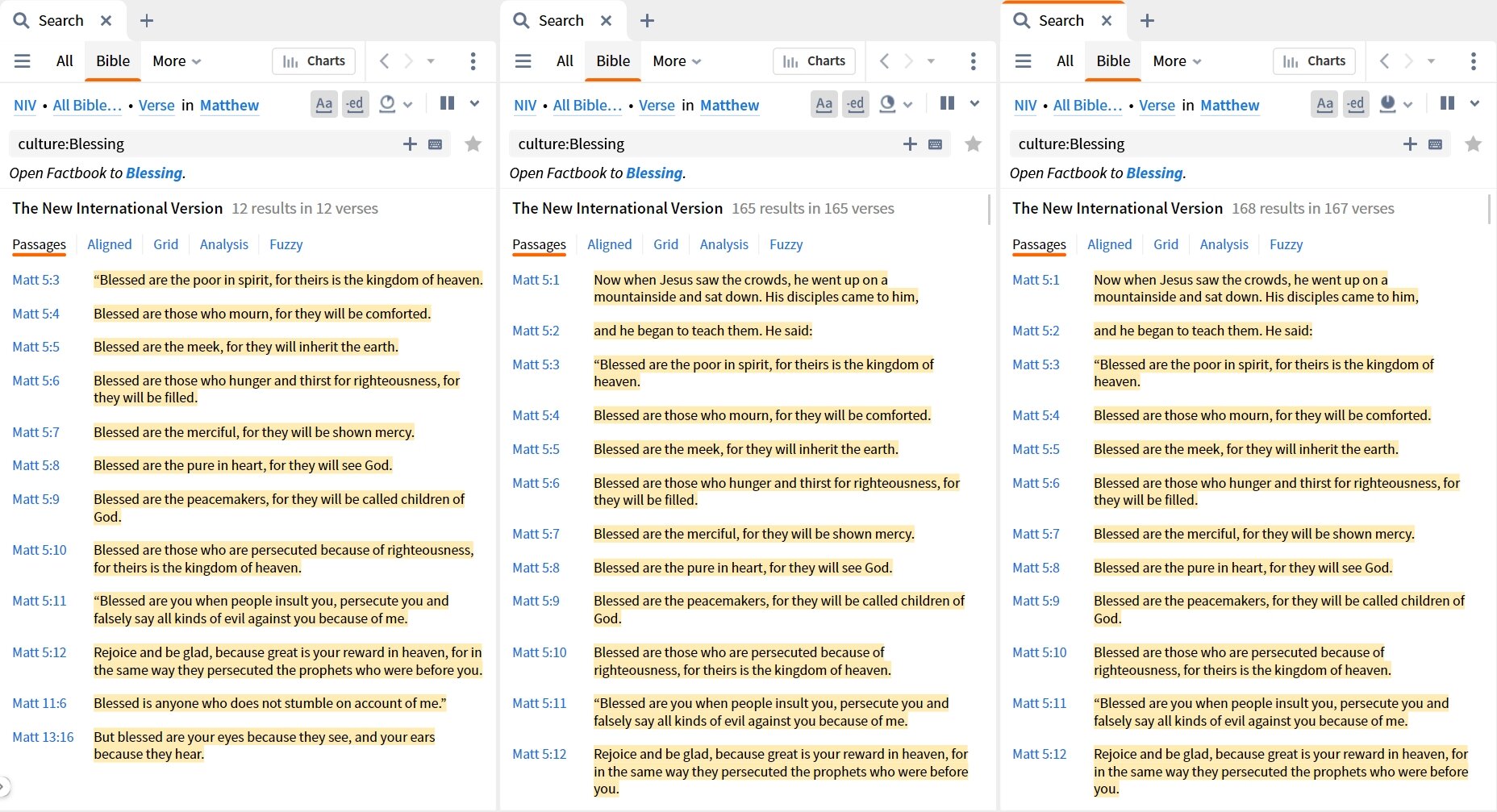This screenshot has width=1497, height=812.
Task: Change NIV version link in middle panel
Action: (x=525, y=106)
